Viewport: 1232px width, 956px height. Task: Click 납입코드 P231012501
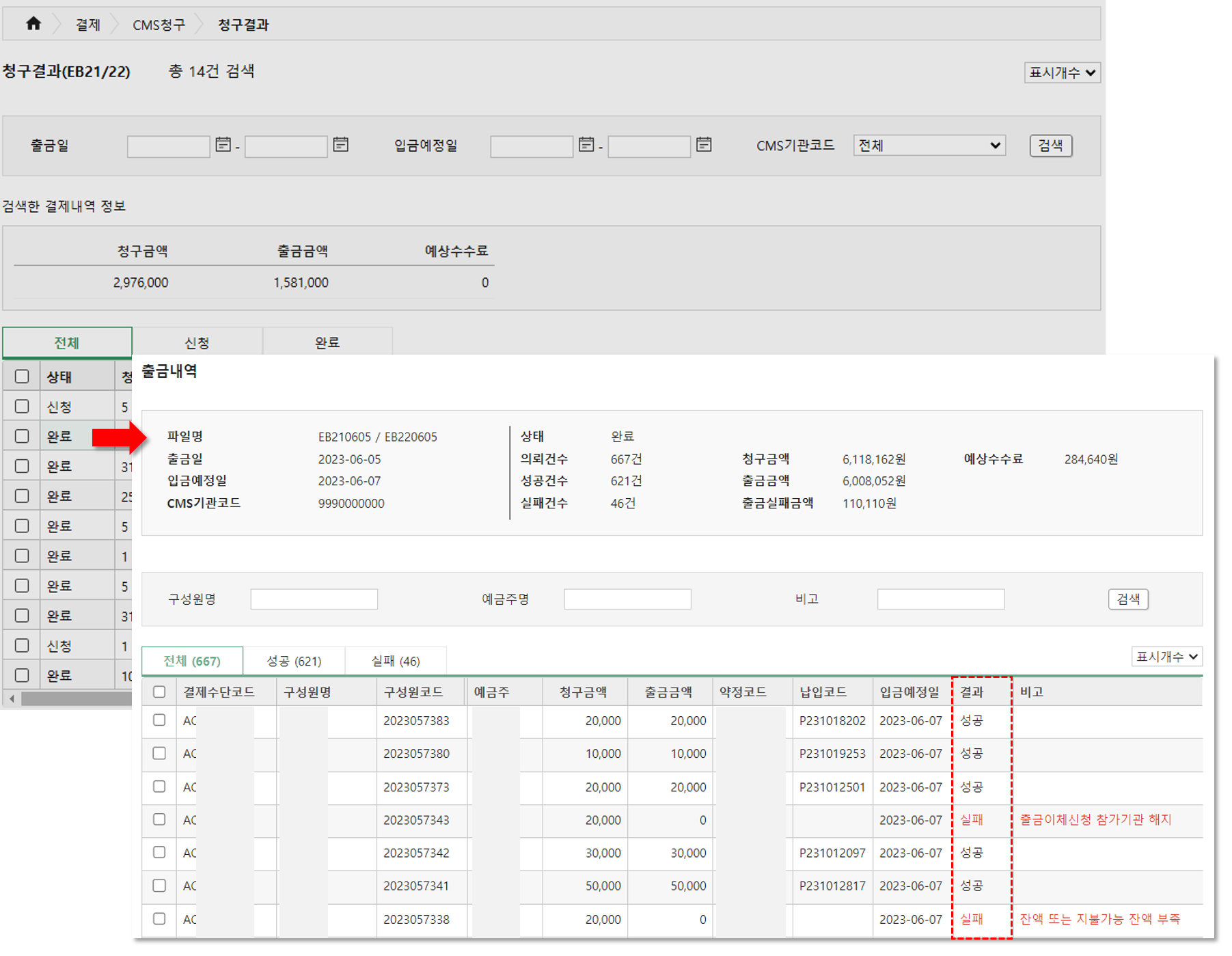click(832, 787)
